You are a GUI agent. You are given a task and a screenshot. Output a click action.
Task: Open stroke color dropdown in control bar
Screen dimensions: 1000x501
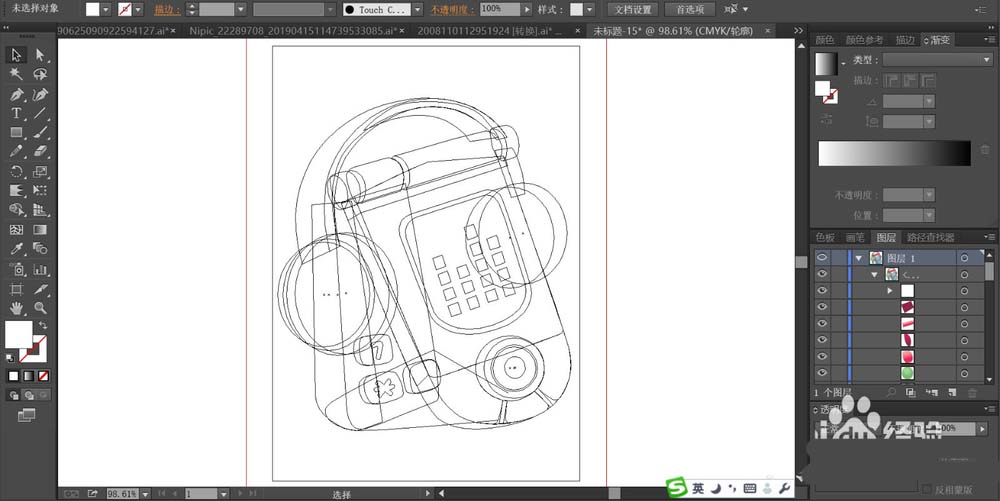click(138, 10)
